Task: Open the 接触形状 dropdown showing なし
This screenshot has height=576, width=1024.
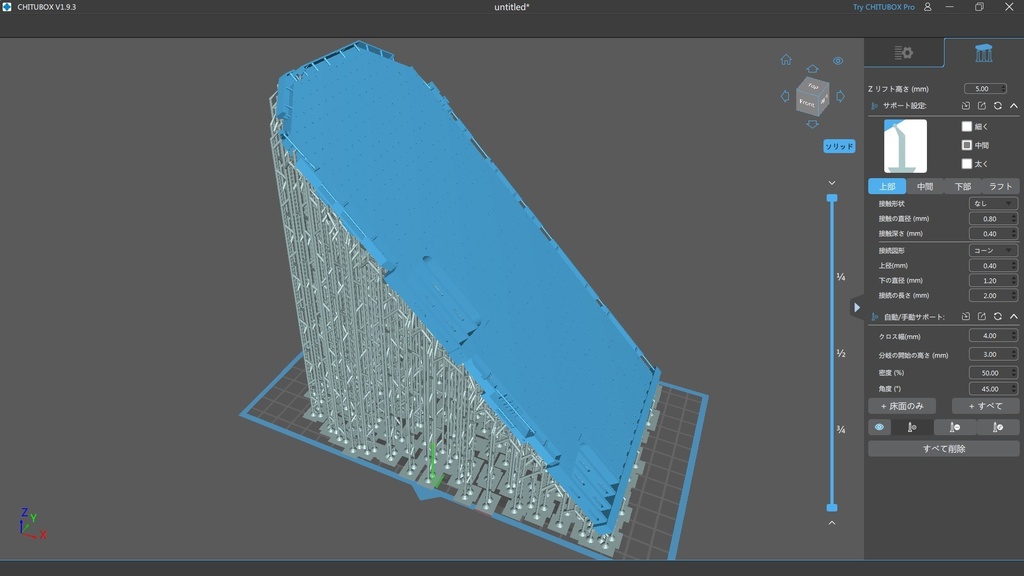Action: 993,204
